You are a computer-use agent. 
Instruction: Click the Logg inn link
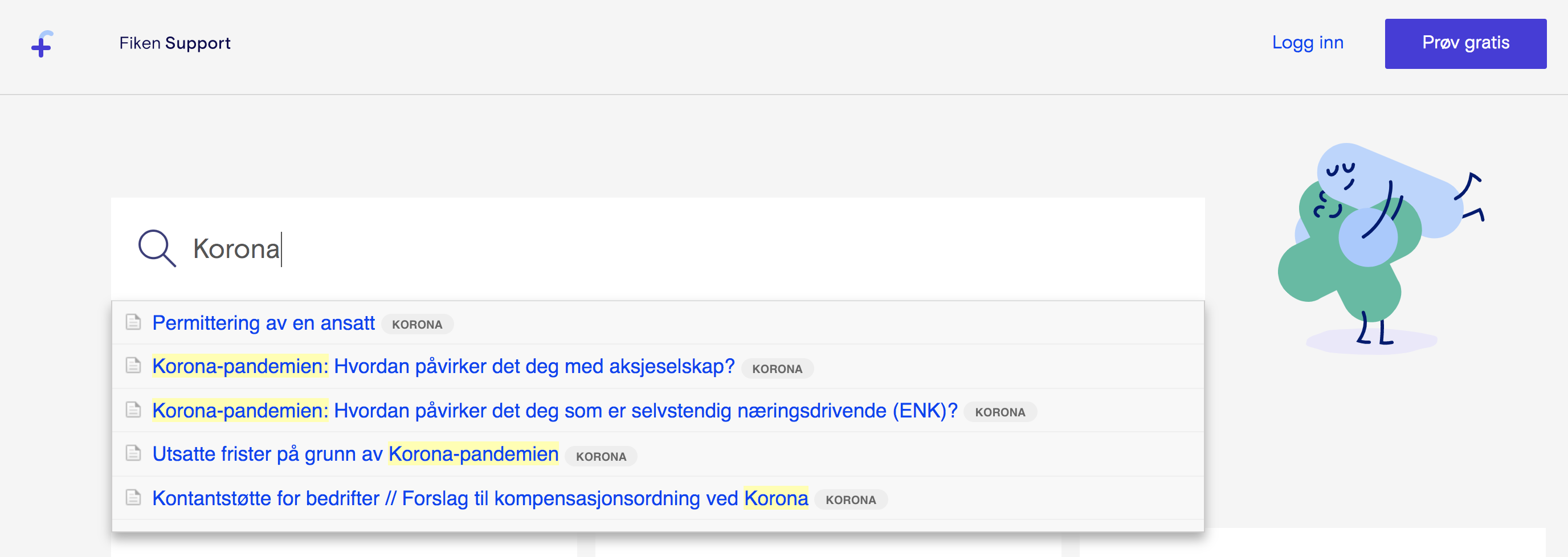1307,43
